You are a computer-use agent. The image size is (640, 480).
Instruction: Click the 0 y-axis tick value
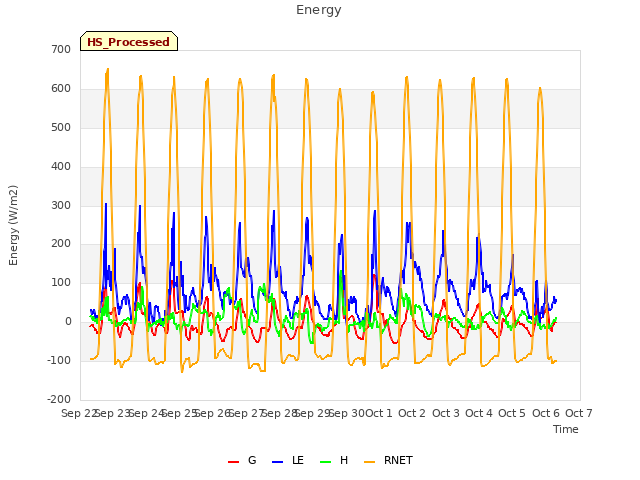68,322
